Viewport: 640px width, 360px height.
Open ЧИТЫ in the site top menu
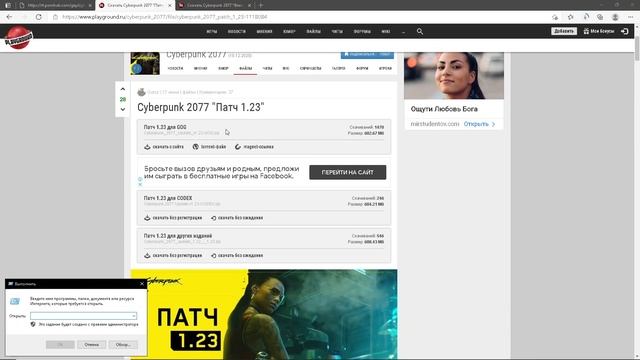point(337,31)
